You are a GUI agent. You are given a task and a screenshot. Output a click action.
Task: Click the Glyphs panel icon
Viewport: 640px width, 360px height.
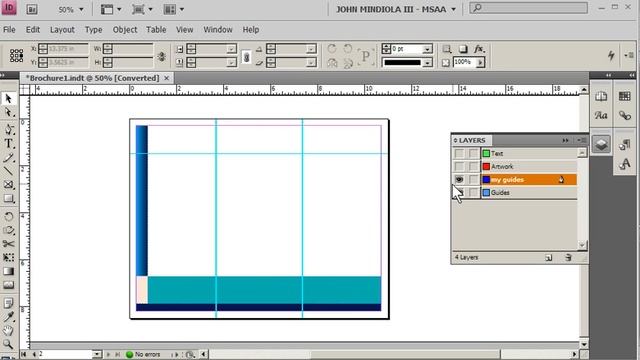click(x=601, y=116)
